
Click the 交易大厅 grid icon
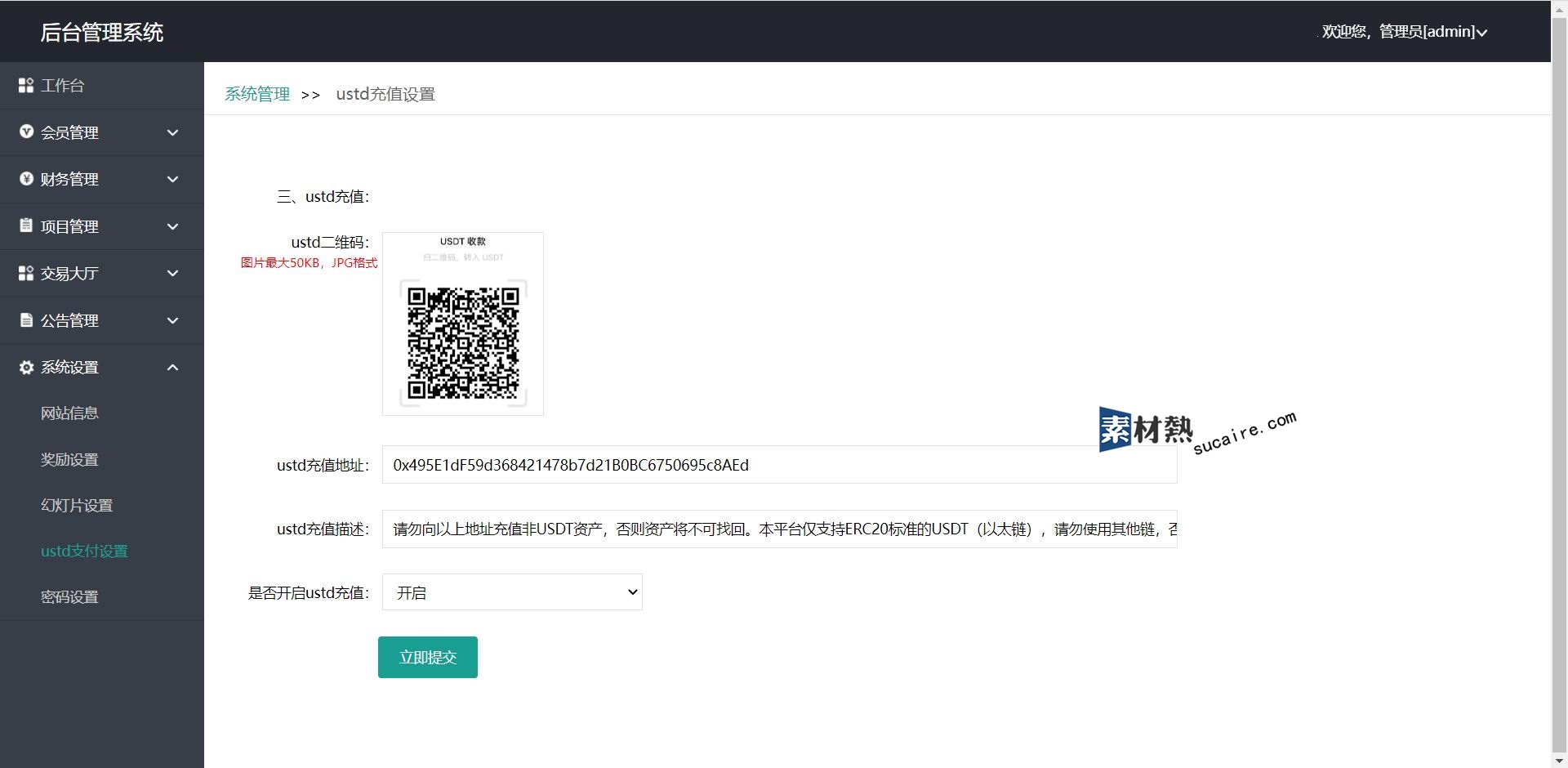tap(26, 273)
